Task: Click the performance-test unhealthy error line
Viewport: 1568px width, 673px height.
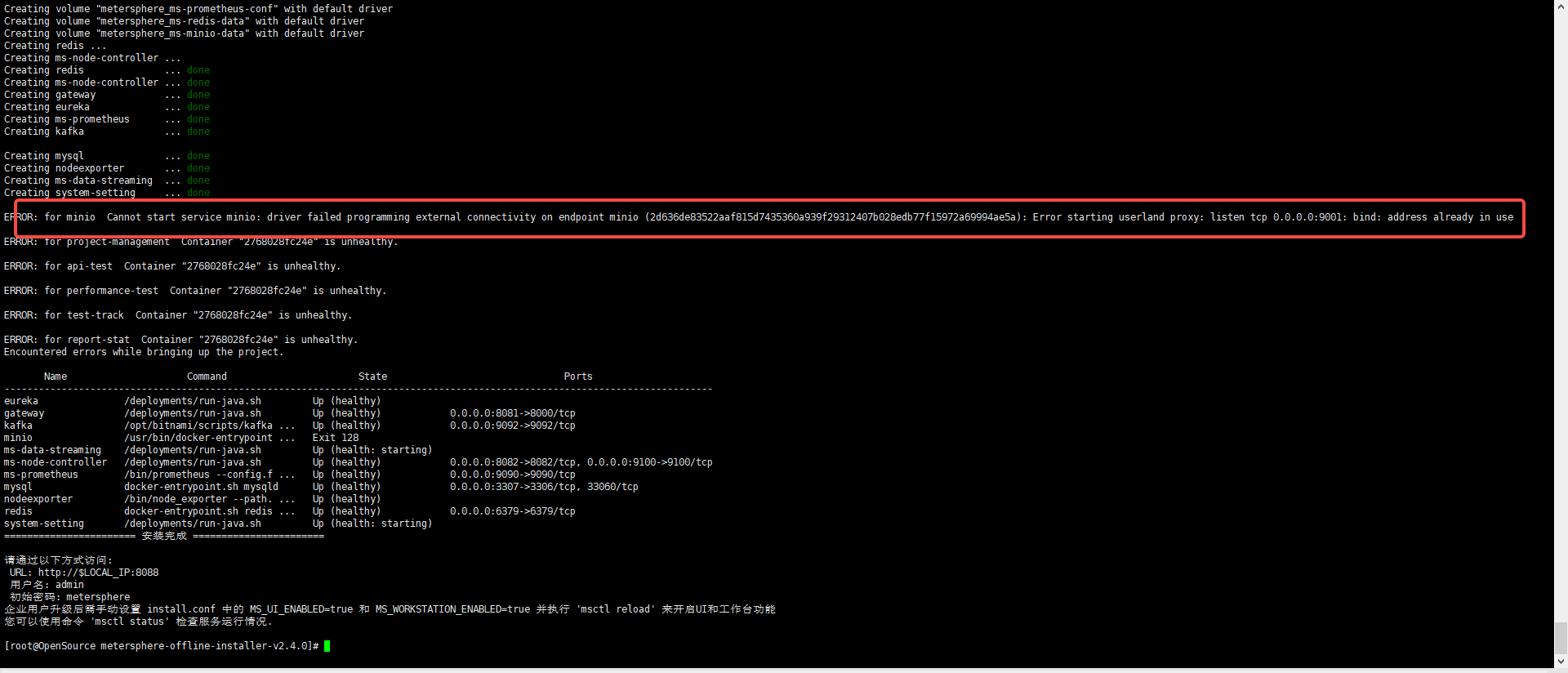Action: click(195, 291)
